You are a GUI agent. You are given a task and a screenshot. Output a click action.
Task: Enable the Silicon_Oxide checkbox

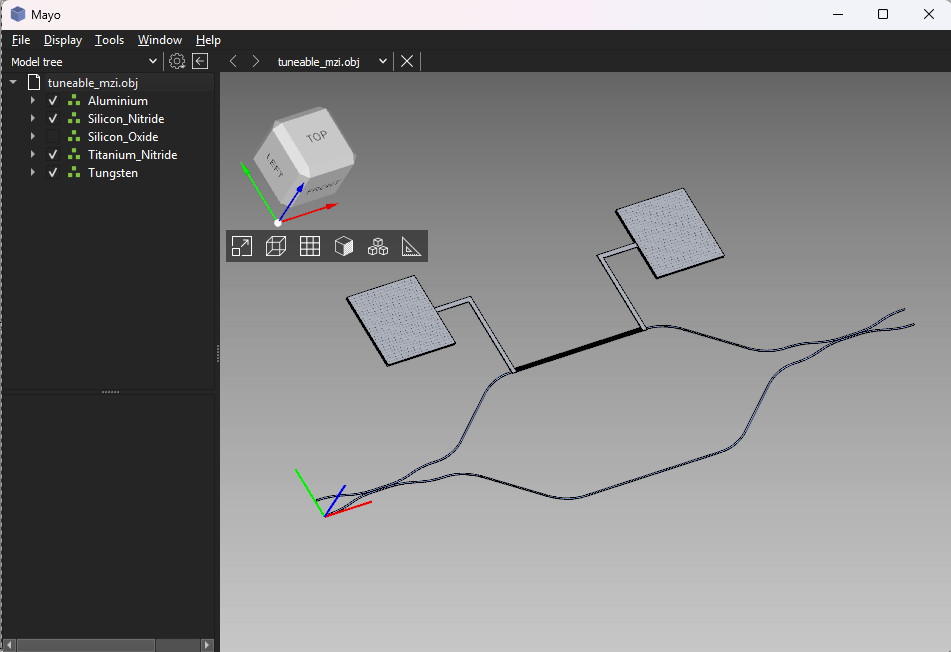[53, 137]
